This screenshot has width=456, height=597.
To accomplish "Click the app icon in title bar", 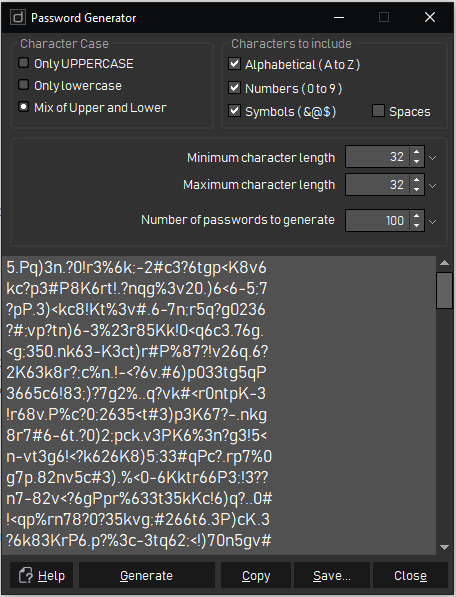I will pos(18,18).
